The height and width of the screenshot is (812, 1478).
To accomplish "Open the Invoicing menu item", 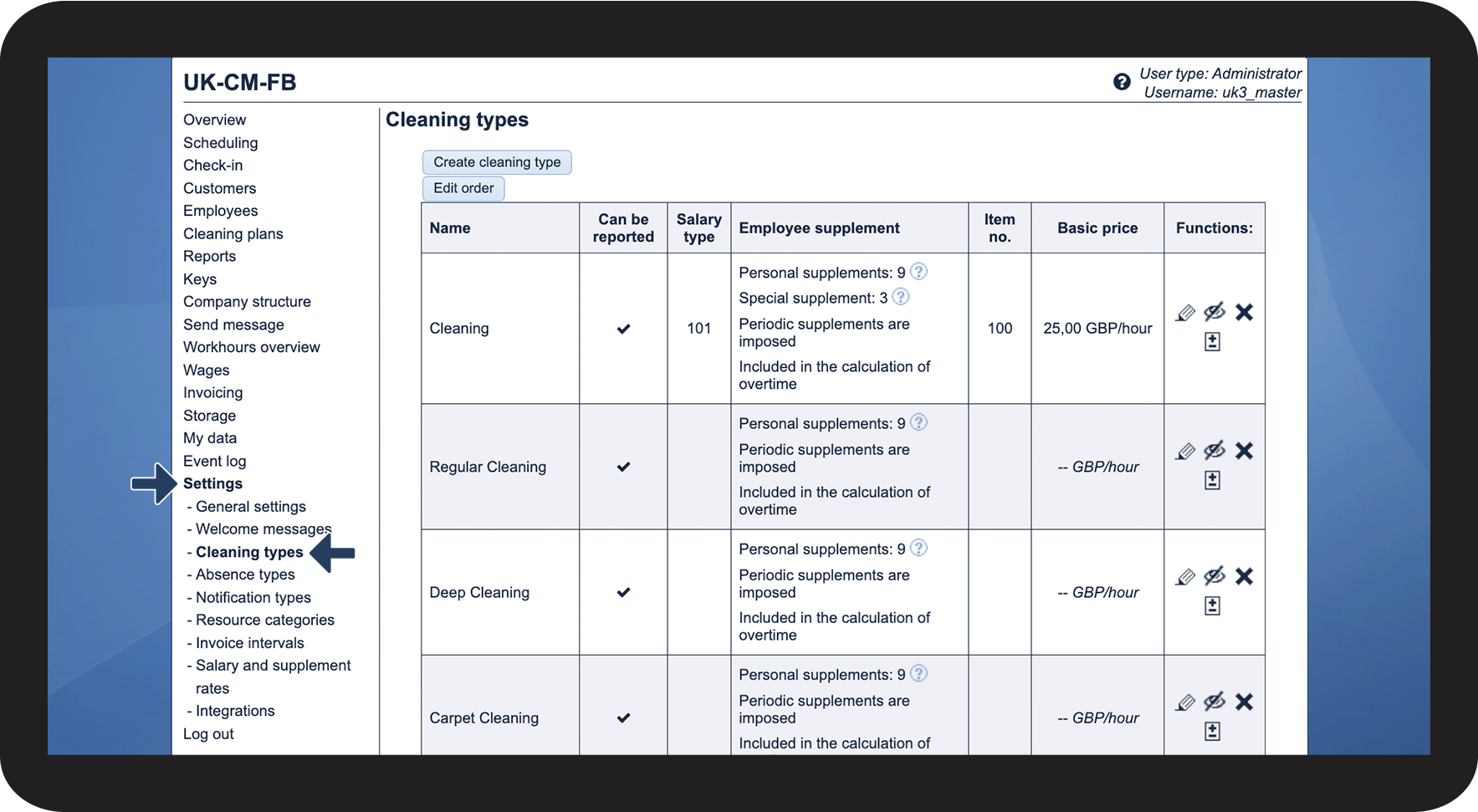I will click(x=212, y=393).
